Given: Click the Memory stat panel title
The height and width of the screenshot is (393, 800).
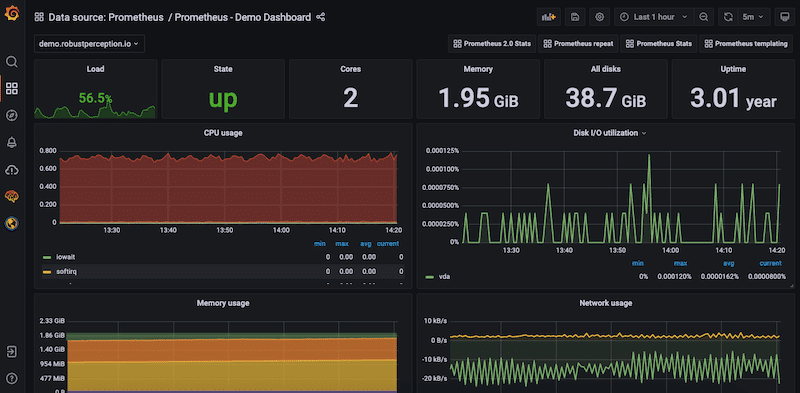Looking at the screenshot, I should [x=478, y=69].
